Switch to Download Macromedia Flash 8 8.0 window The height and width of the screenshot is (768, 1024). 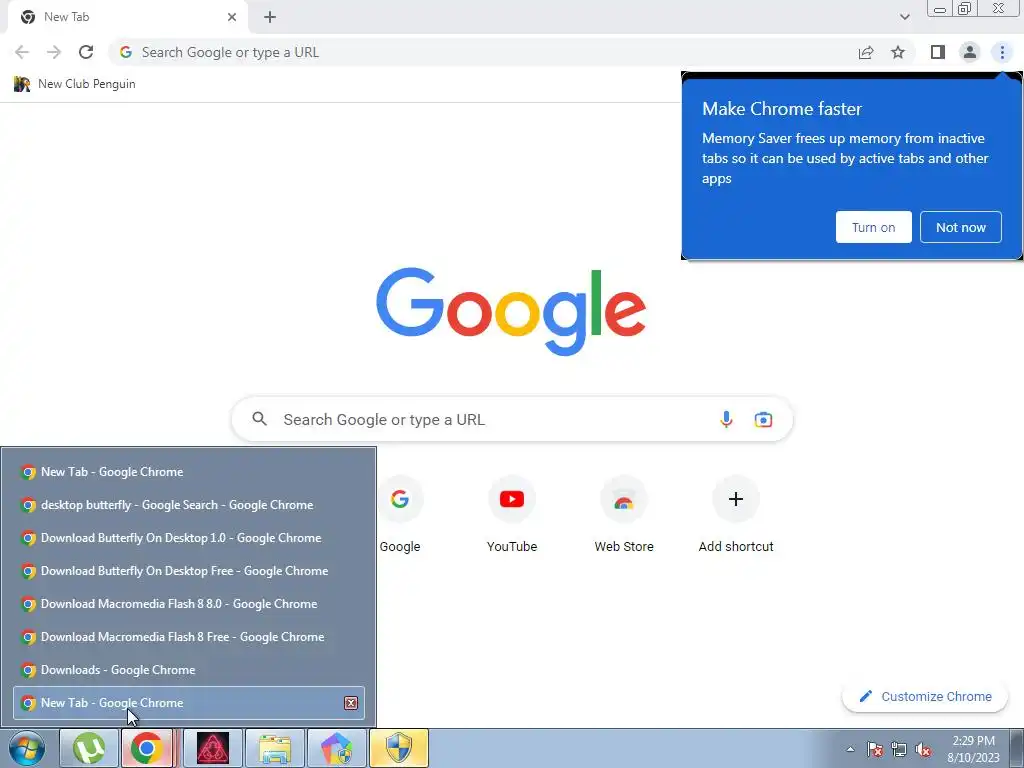click(x=189, y=603)
